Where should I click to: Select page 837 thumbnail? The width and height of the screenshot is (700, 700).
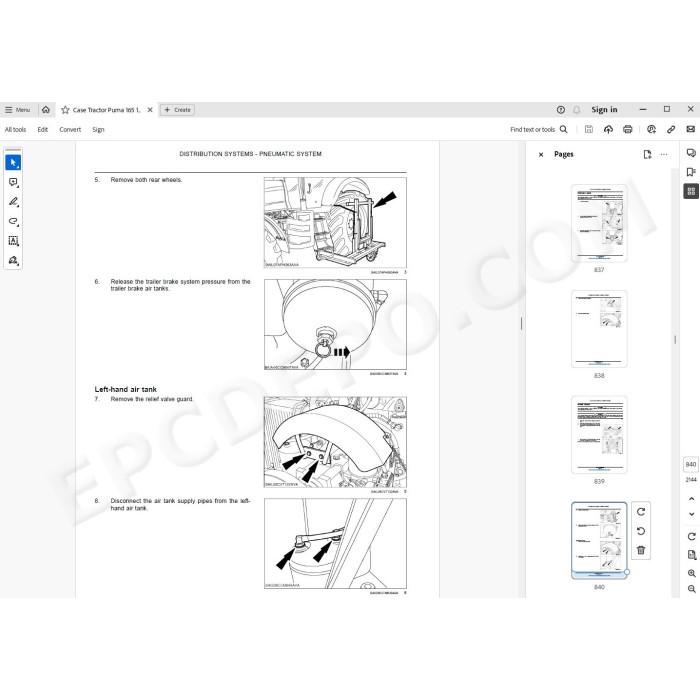point(599,223)
